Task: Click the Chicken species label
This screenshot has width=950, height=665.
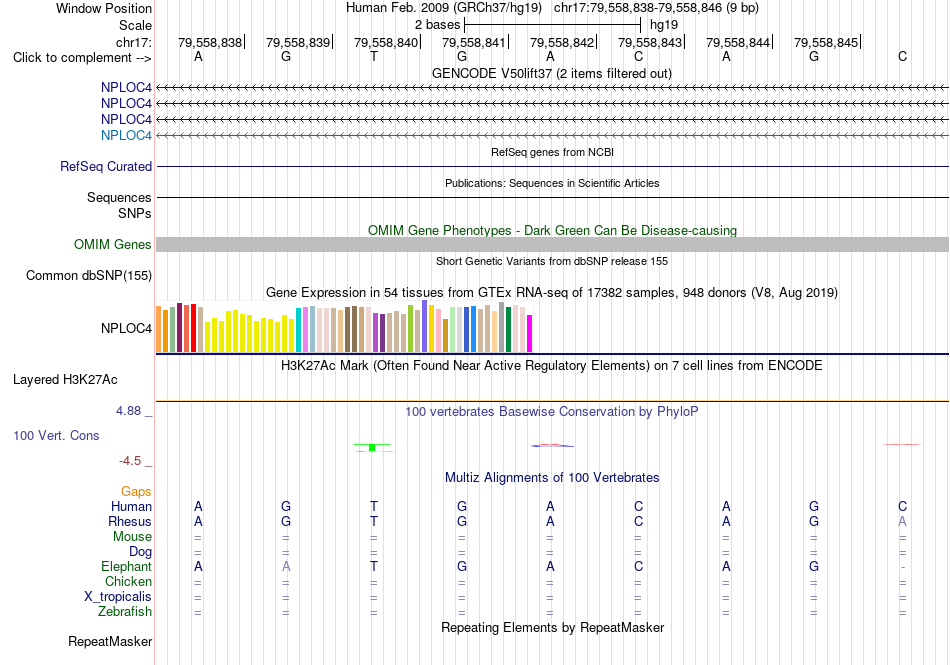Action: 128,581
